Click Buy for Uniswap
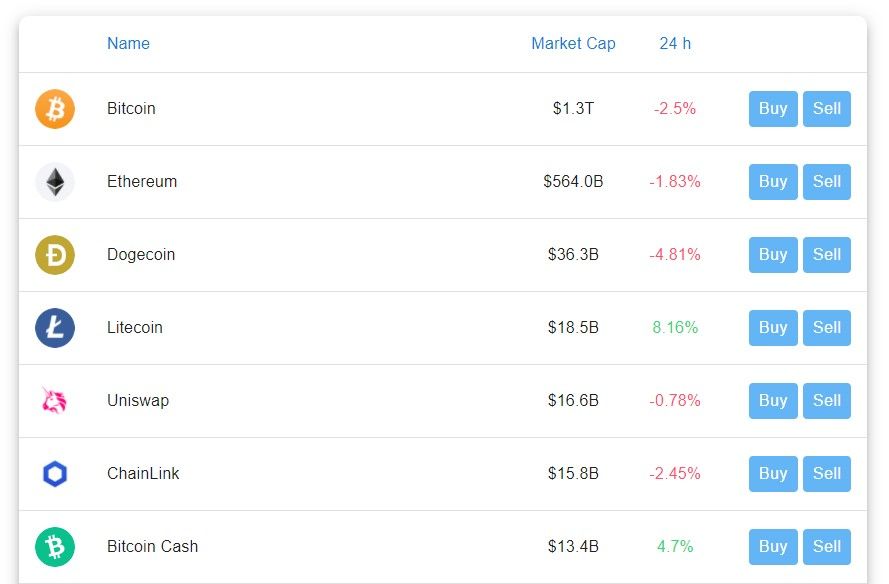Image resolution: width=889 pixels, height=584 pixels. [x=773, y=401]
